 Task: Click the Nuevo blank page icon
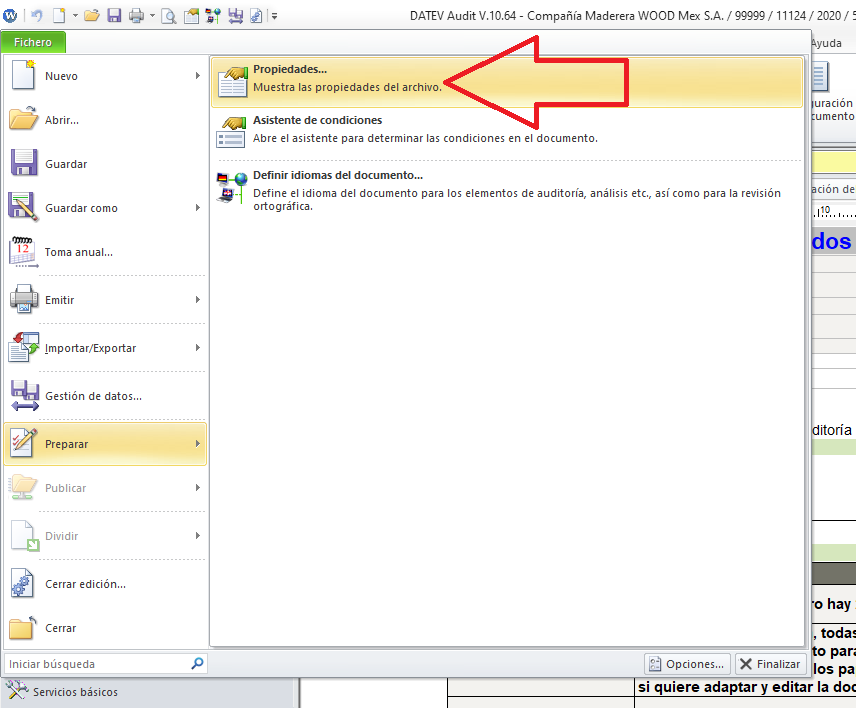tap(23, 74)
